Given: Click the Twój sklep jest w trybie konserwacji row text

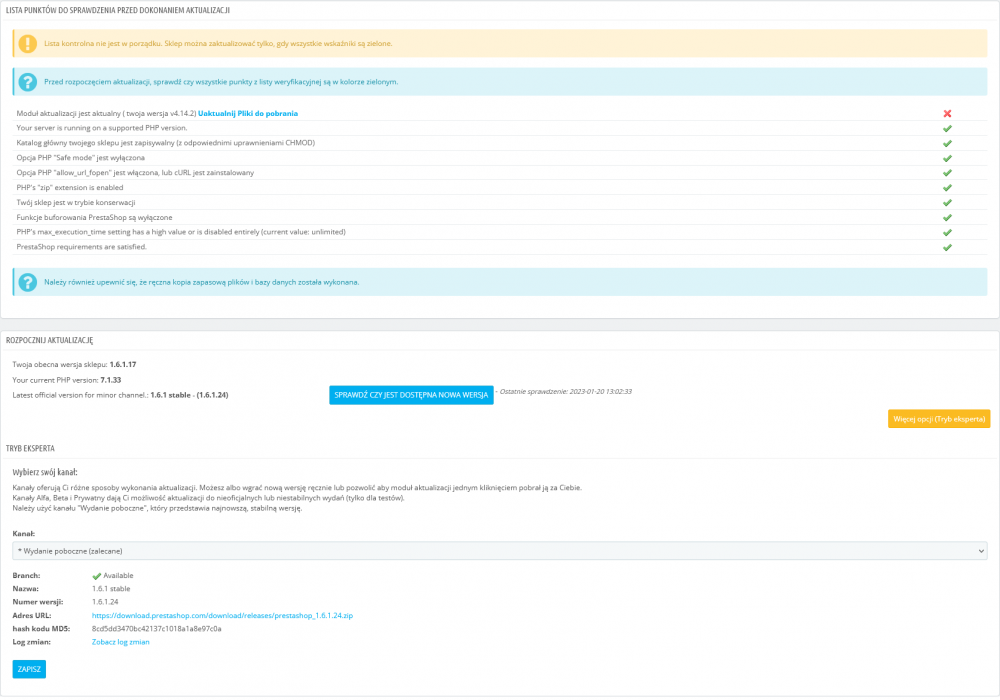Looking at the screenshot, I should pos(76,203).
